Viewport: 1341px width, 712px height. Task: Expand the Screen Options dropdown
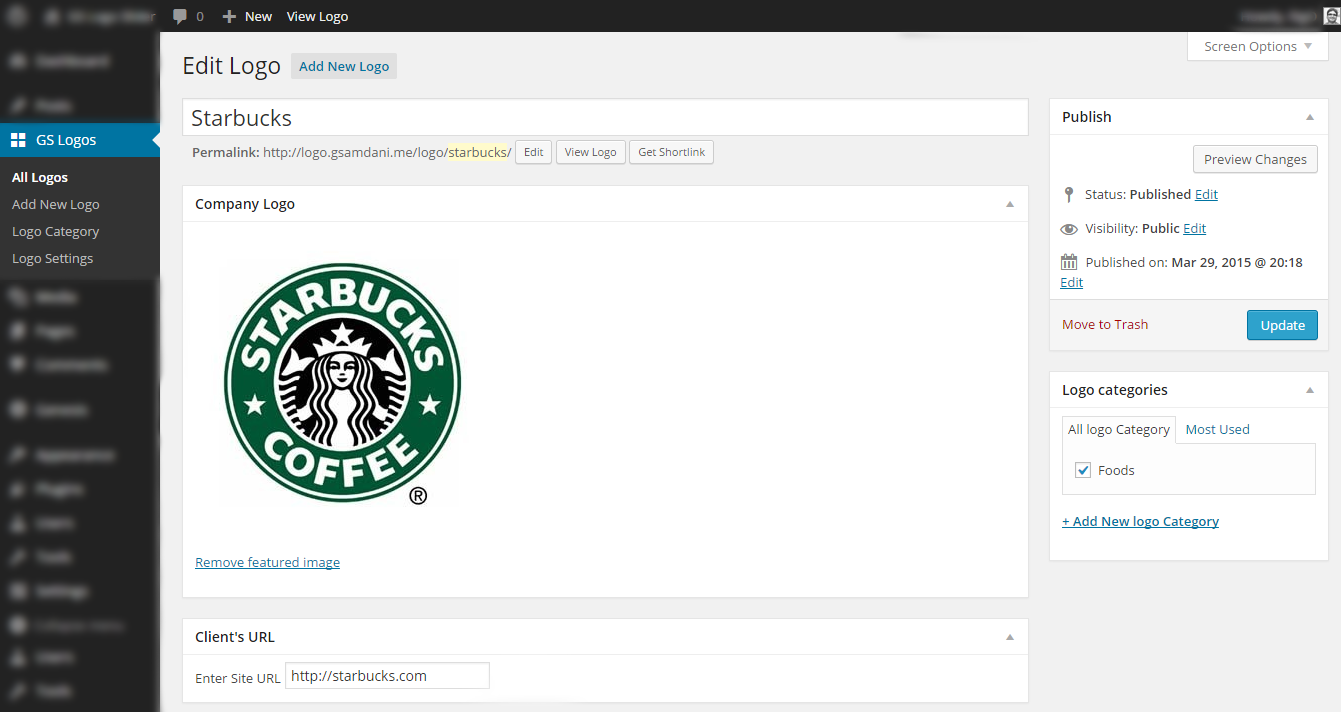tap(1257, 46)
